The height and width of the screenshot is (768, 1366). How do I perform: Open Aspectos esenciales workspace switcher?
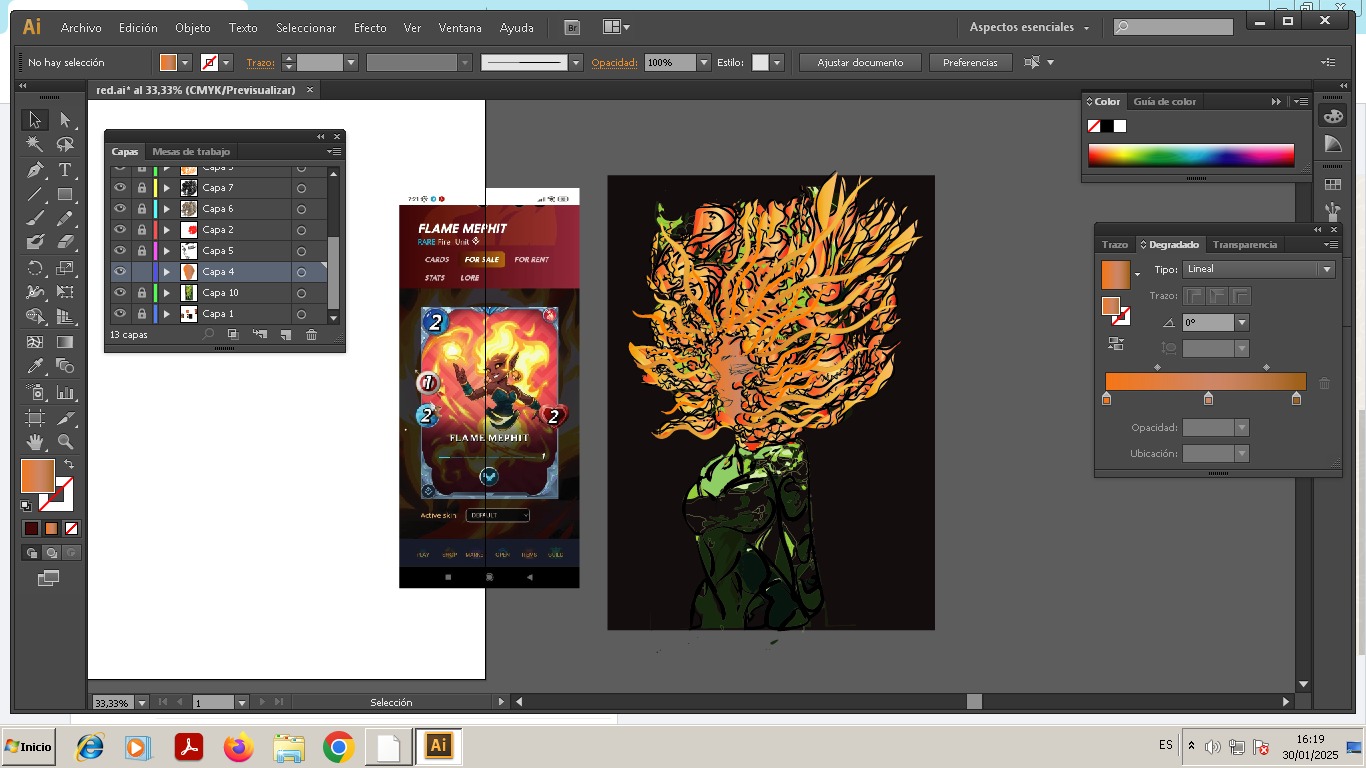coord(1029,28)
